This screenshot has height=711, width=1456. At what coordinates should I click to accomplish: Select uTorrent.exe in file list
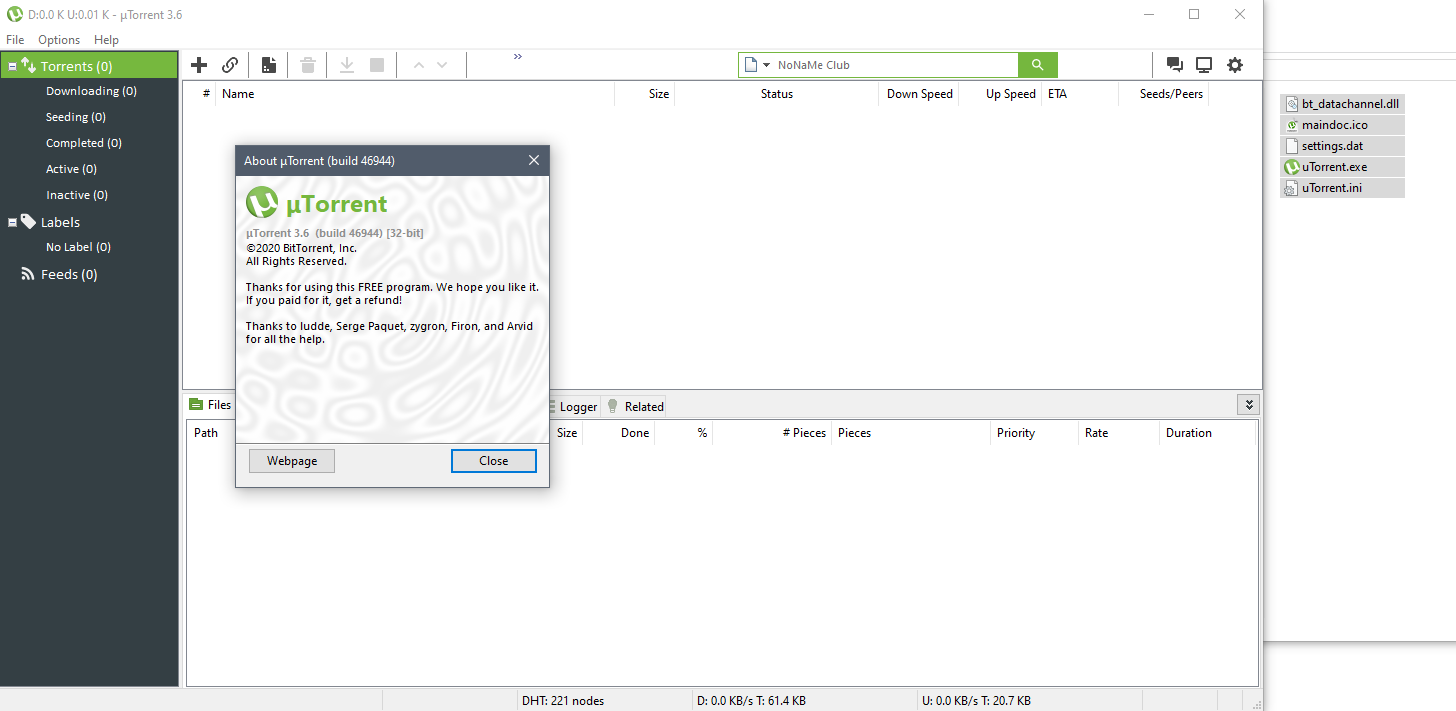[x=1334, y=167]
